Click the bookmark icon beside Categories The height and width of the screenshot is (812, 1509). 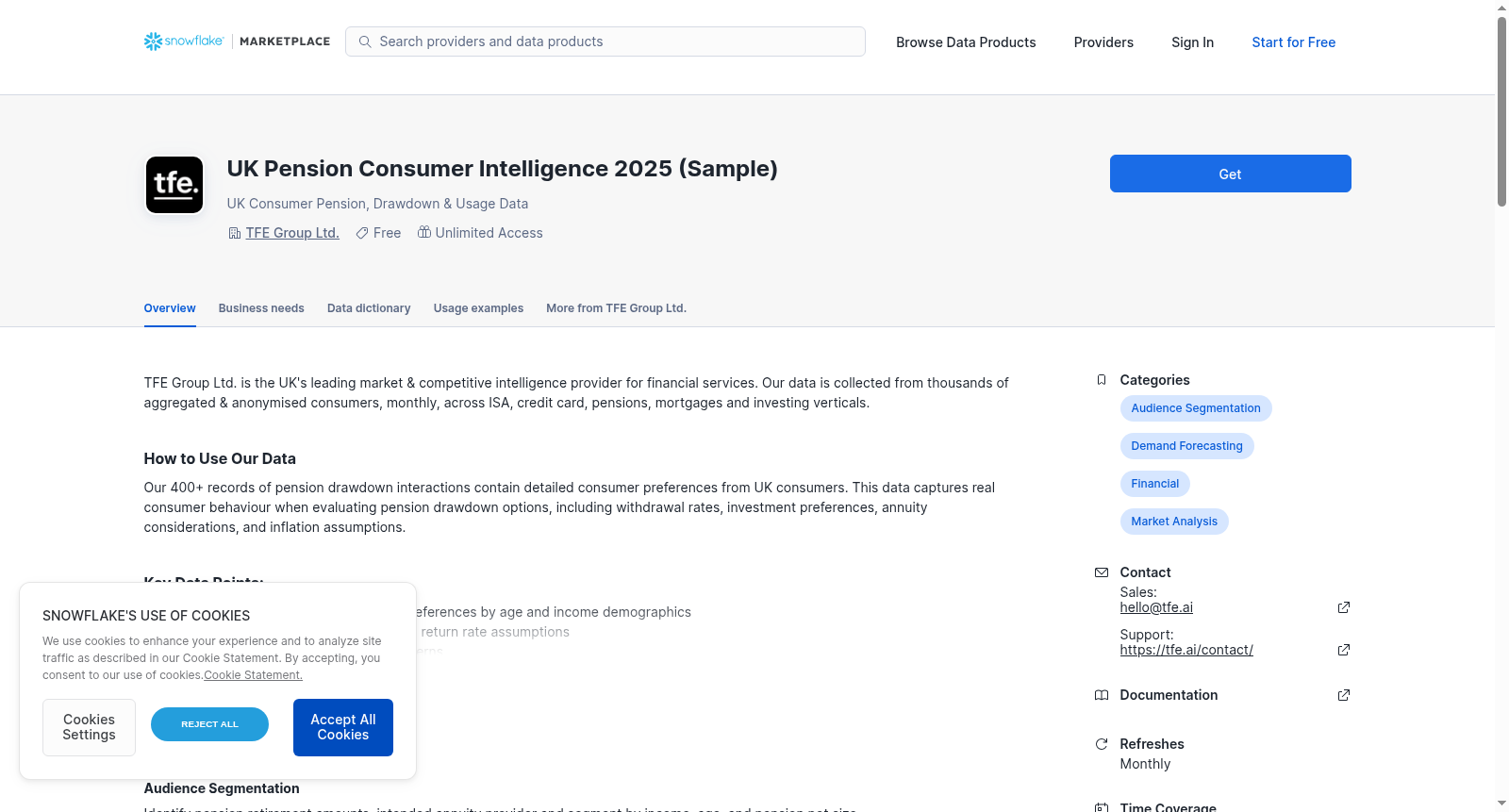click(1102, 380)
